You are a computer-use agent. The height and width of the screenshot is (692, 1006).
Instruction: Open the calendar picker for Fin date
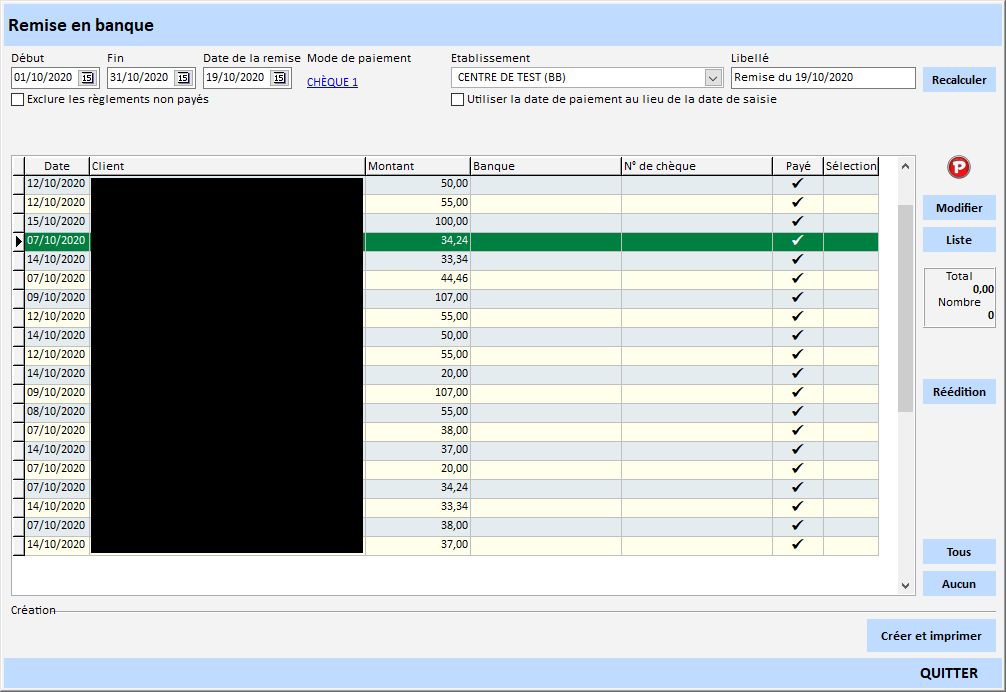point(183,78)
